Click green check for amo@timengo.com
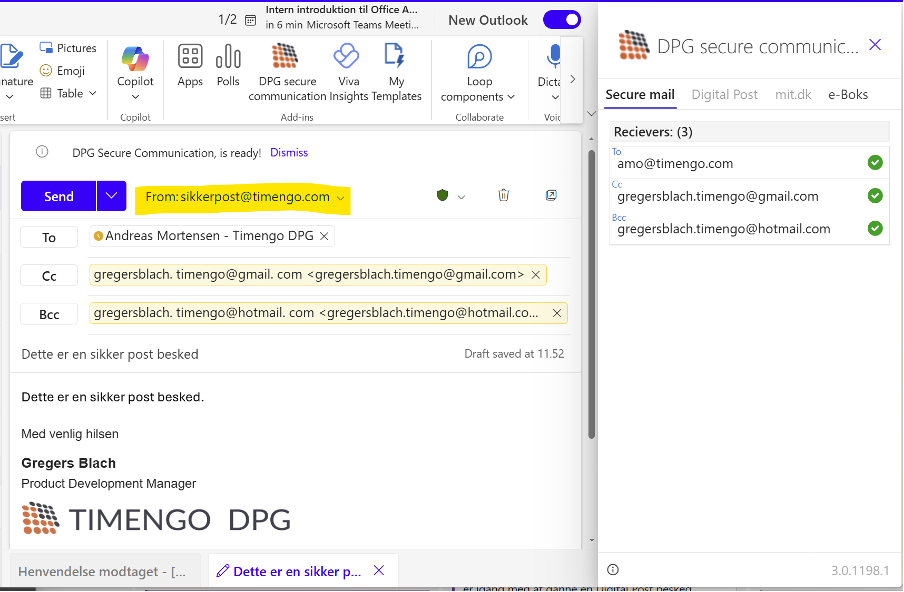Image resolution: width=904 pixels, height=592 pixels. tap(875, 163)
